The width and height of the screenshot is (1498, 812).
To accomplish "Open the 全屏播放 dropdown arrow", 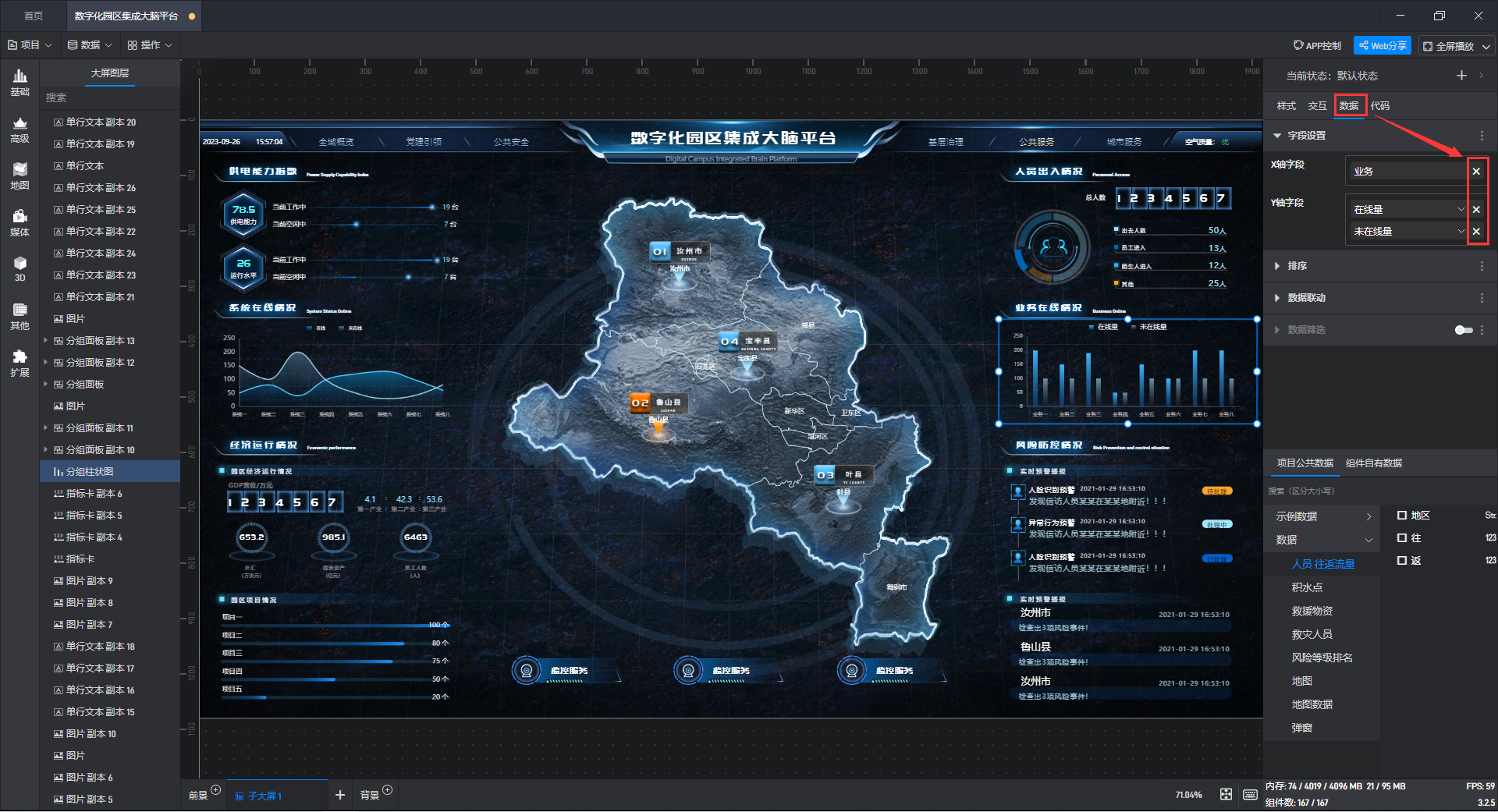I will 1486,47.
